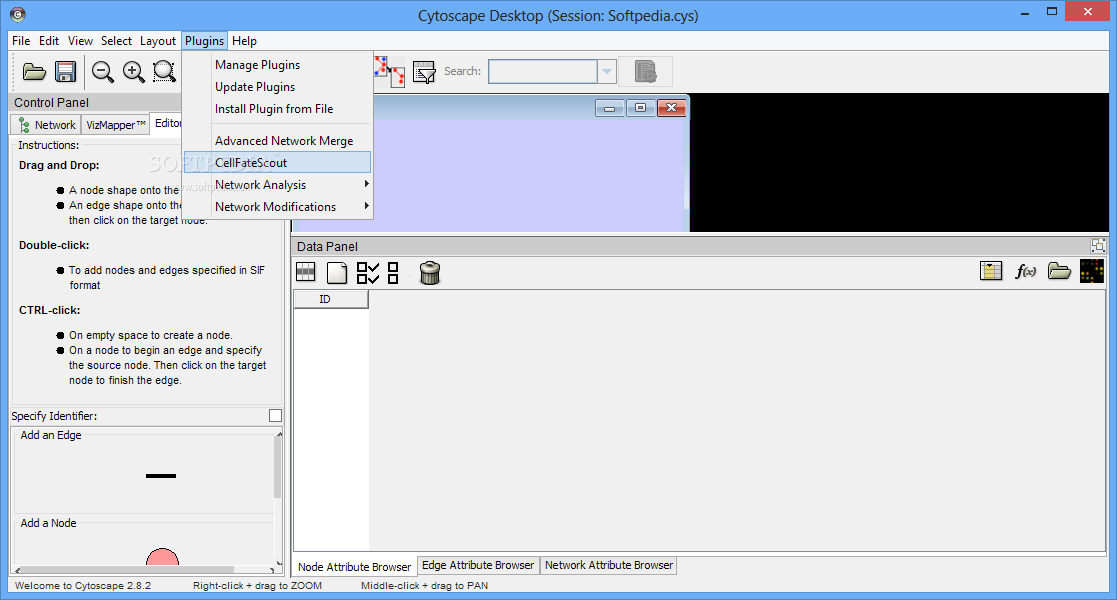This screenshot has height=600, width=1117.
Task: Choose Manage Plugins from the menu
Action: [278, 65]
